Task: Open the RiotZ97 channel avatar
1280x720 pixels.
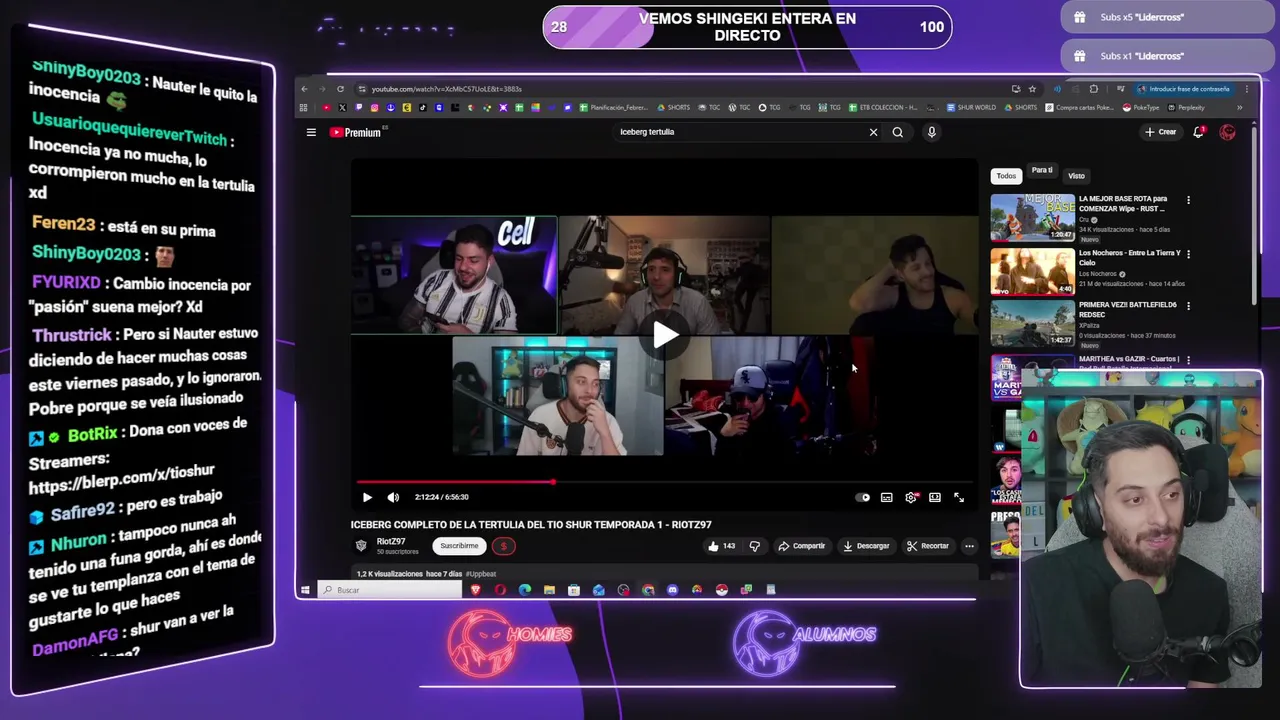Action: coord(361,545)
